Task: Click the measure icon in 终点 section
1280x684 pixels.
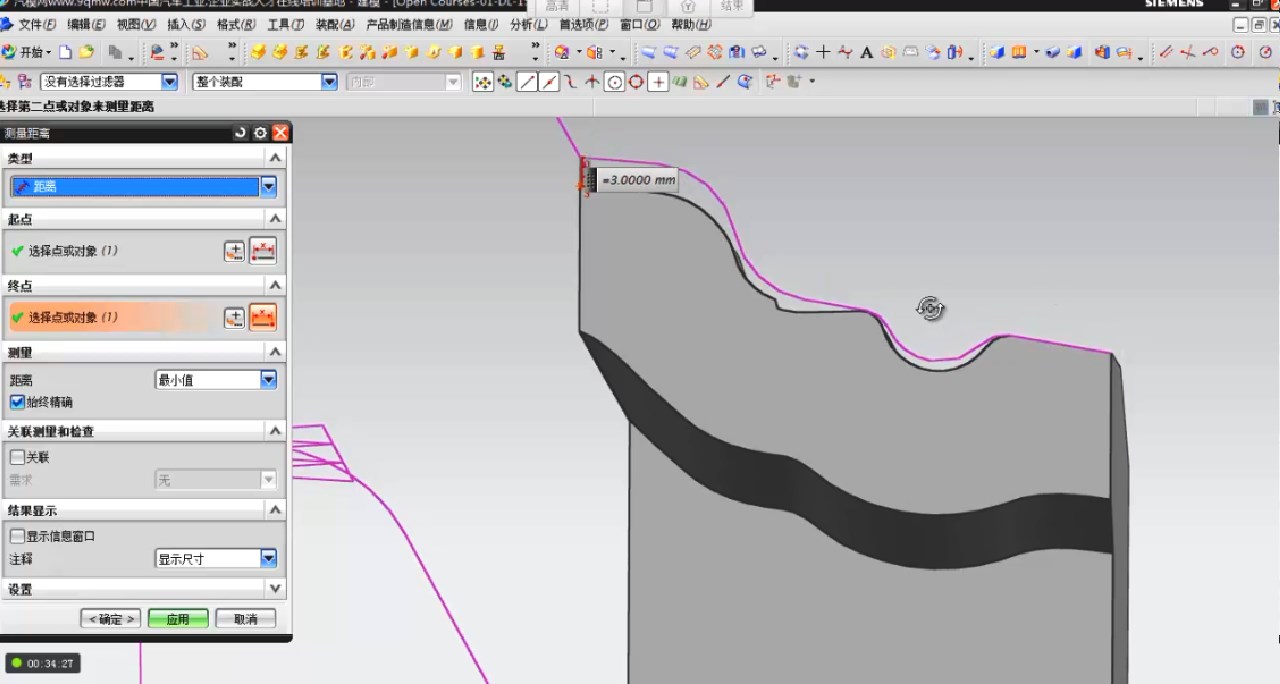Action: pos(263,318)
